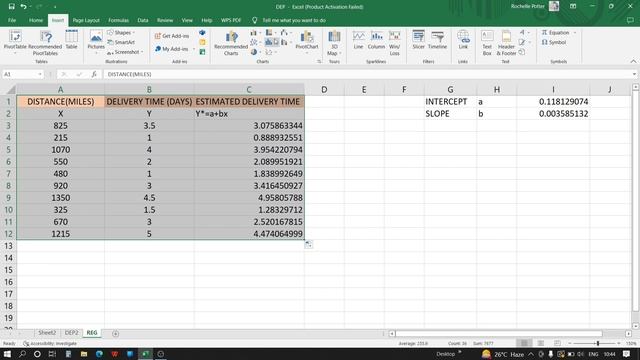Click the Slicer filter icon
The width and height of the screenshot is (640, 360).
(418, 40)
